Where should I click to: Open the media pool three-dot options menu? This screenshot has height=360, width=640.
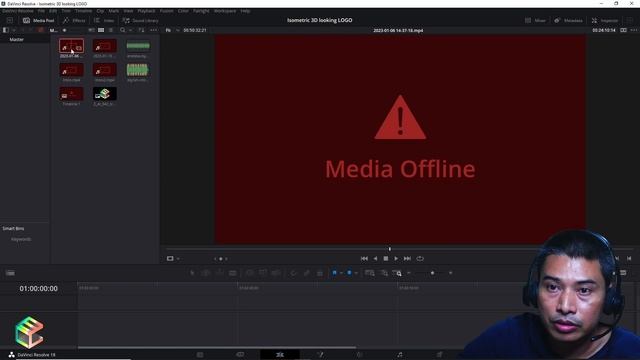153,30
